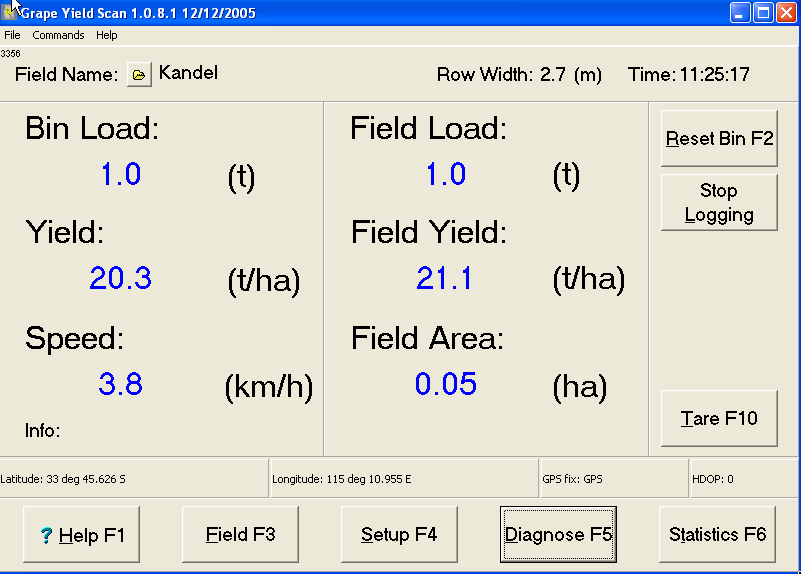
Task: Click the Longitude status bar panel
Action: click(x=403, y=479)
